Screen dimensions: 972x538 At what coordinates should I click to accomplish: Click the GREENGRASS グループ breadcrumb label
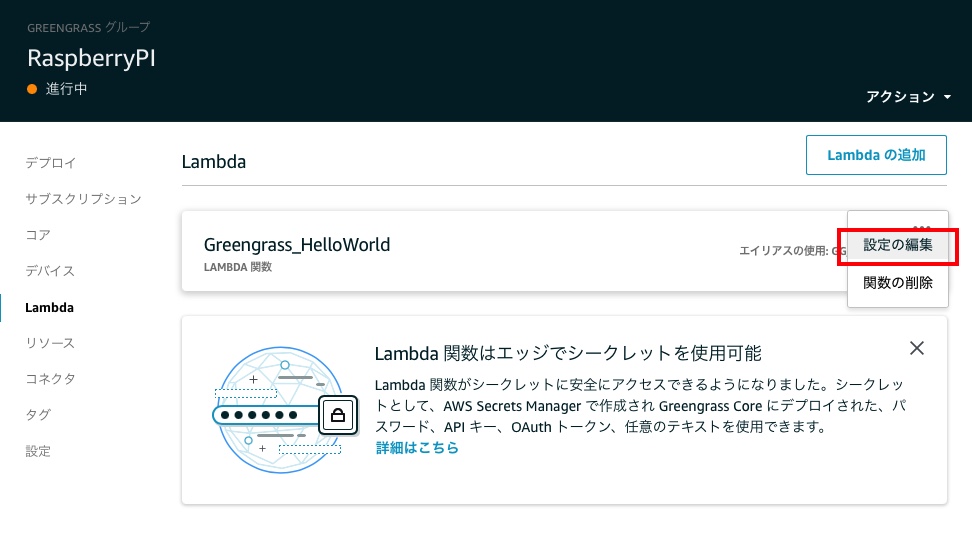tap(88, 28)
